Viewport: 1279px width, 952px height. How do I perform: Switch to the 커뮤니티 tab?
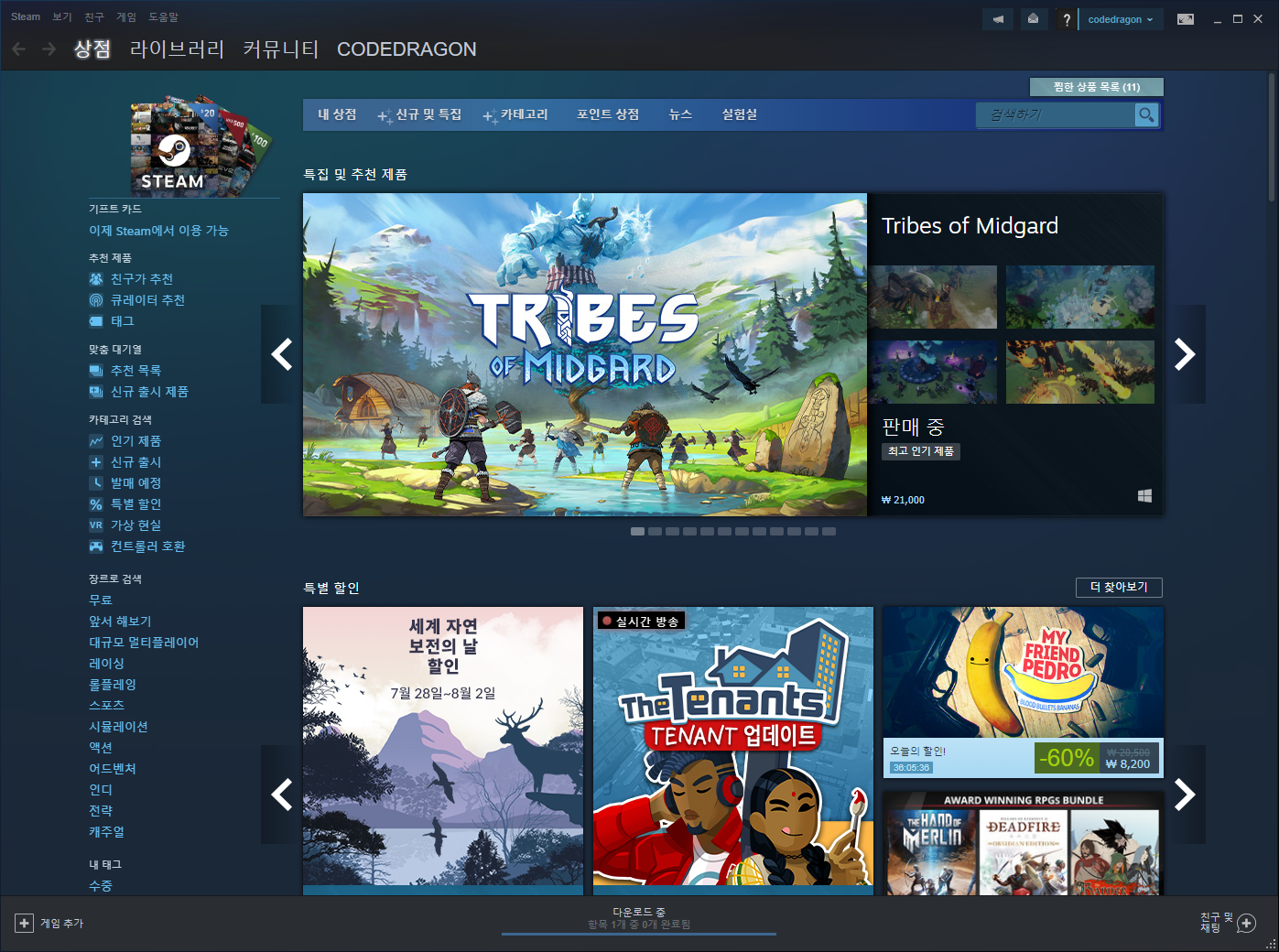point(280,49)
